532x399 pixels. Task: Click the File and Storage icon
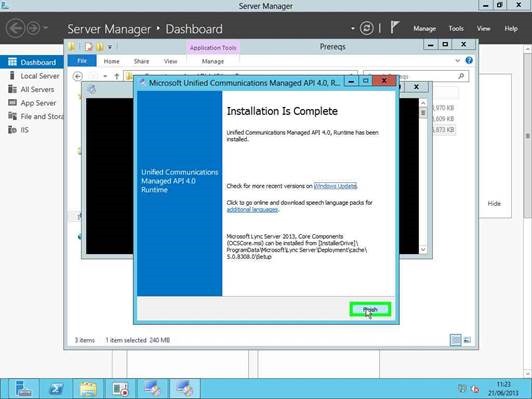[12, 116]
